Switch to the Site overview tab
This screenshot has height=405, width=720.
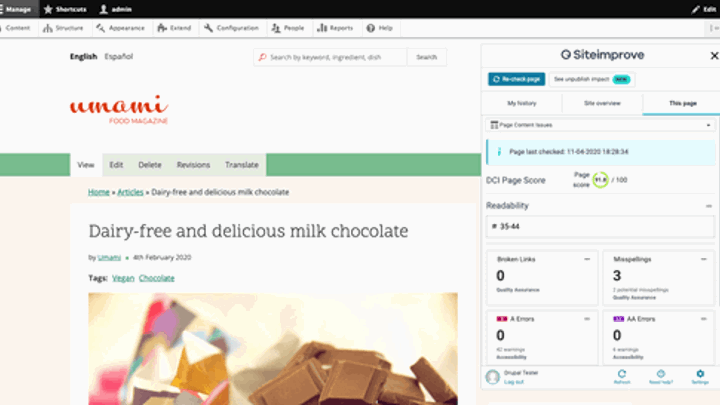(602, 103)
